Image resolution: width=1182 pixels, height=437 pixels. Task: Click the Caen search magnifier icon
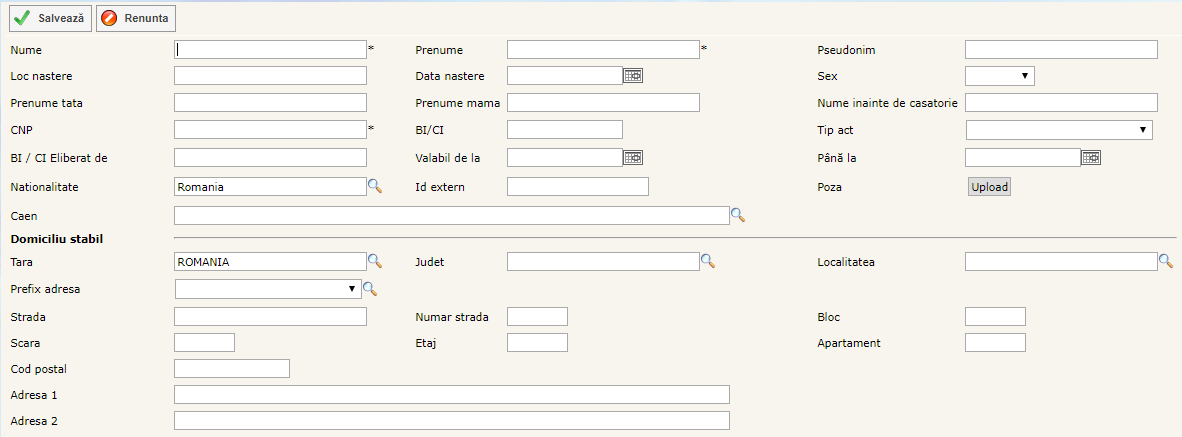pyautogui.click(x=738, y=215)
